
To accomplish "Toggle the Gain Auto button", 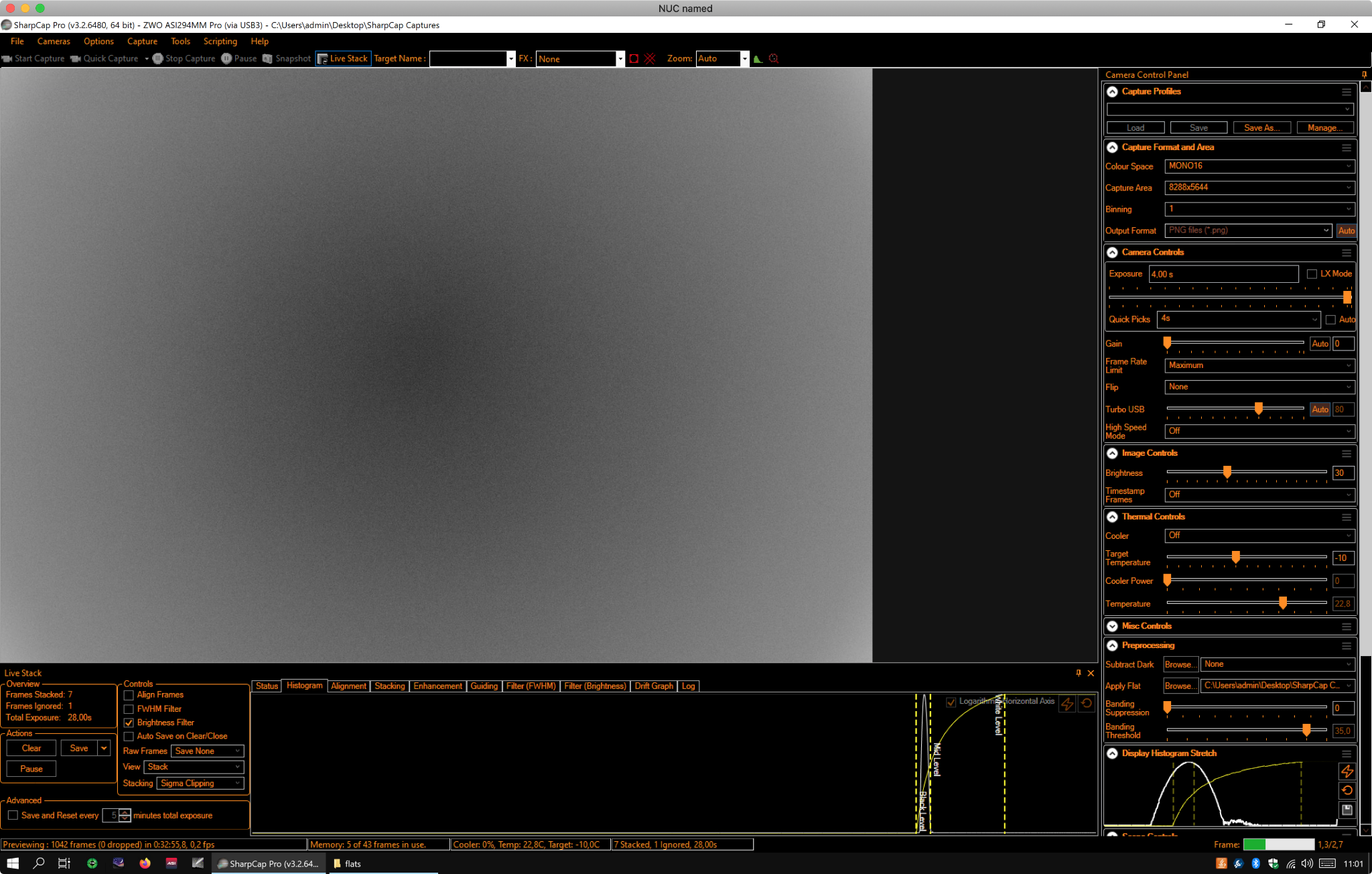I will point(1320,344).
